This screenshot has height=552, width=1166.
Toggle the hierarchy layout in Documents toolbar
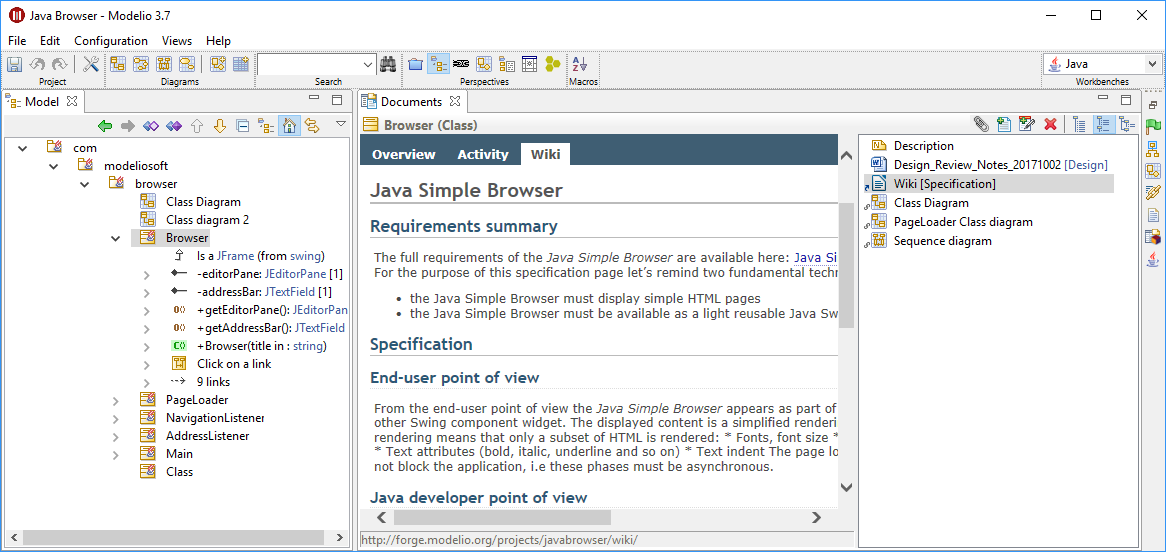[1127, 124]
